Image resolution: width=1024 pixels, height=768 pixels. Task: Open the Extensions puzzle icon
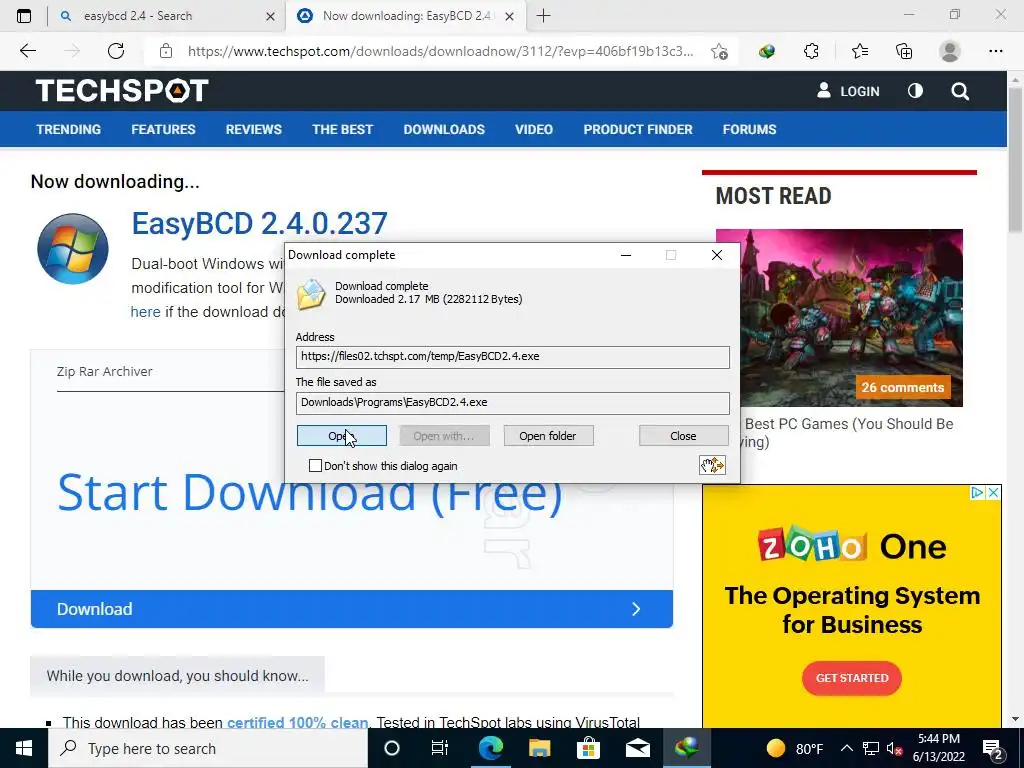[811, 51]
